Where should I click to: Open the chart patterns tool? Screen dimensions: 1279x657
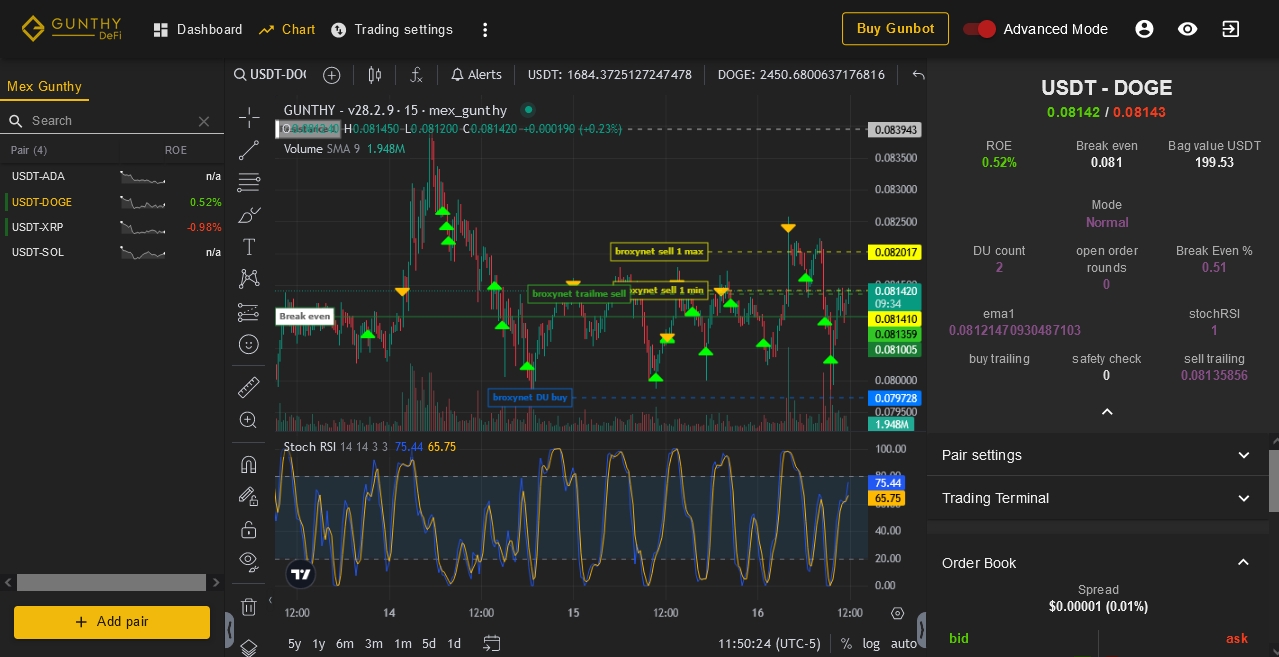tap(249, 278)
